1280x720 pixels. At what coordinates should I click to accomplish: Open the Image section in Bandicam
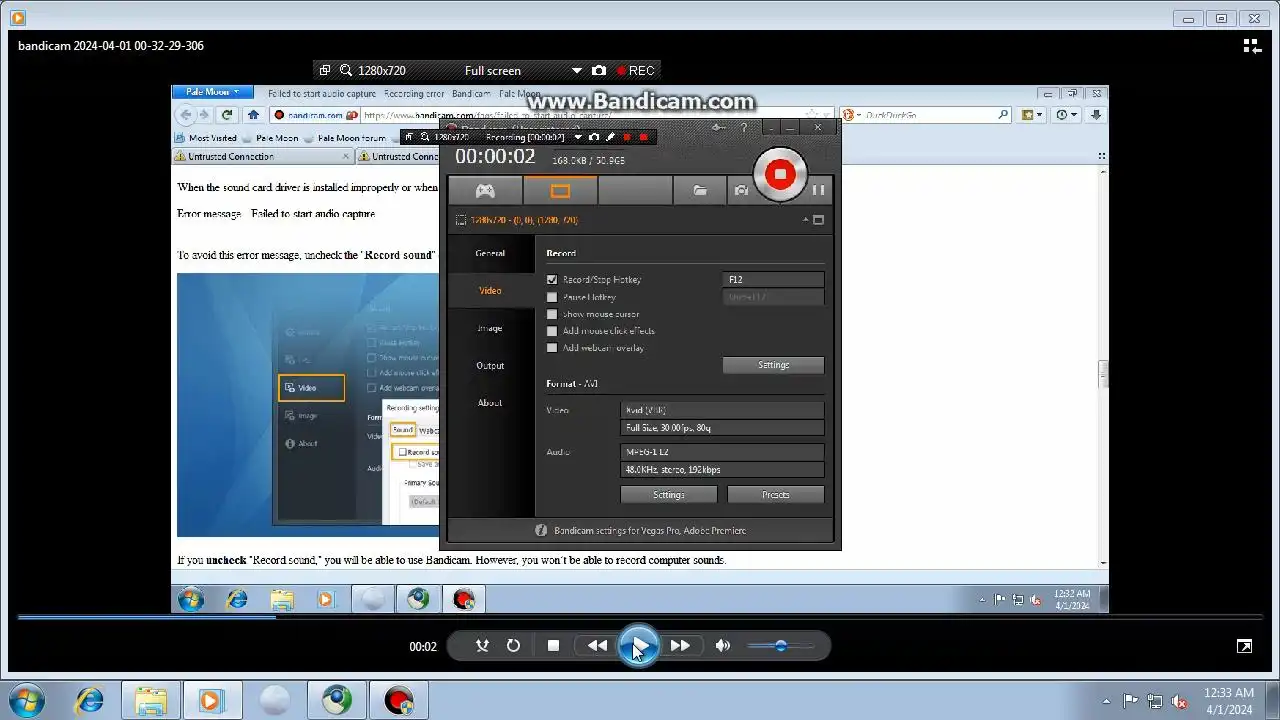pyautogui.click(x=490, y=328)
